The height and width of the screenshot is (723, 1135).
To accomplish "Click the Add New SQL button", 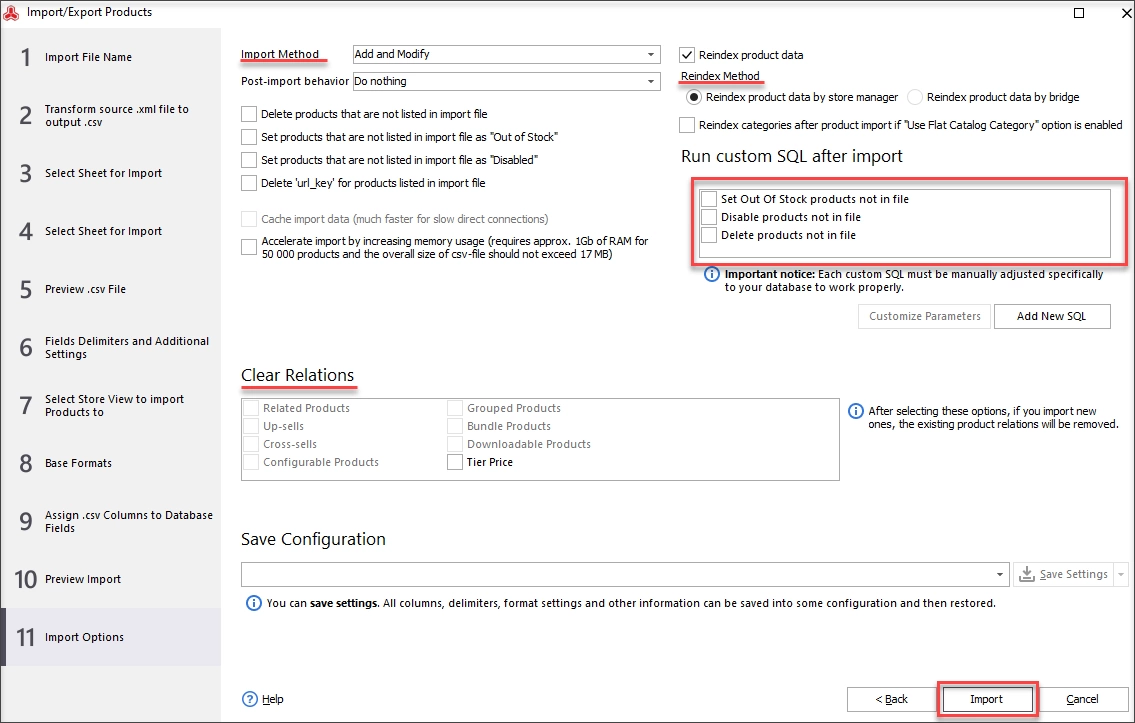I will click(1052, 316).
